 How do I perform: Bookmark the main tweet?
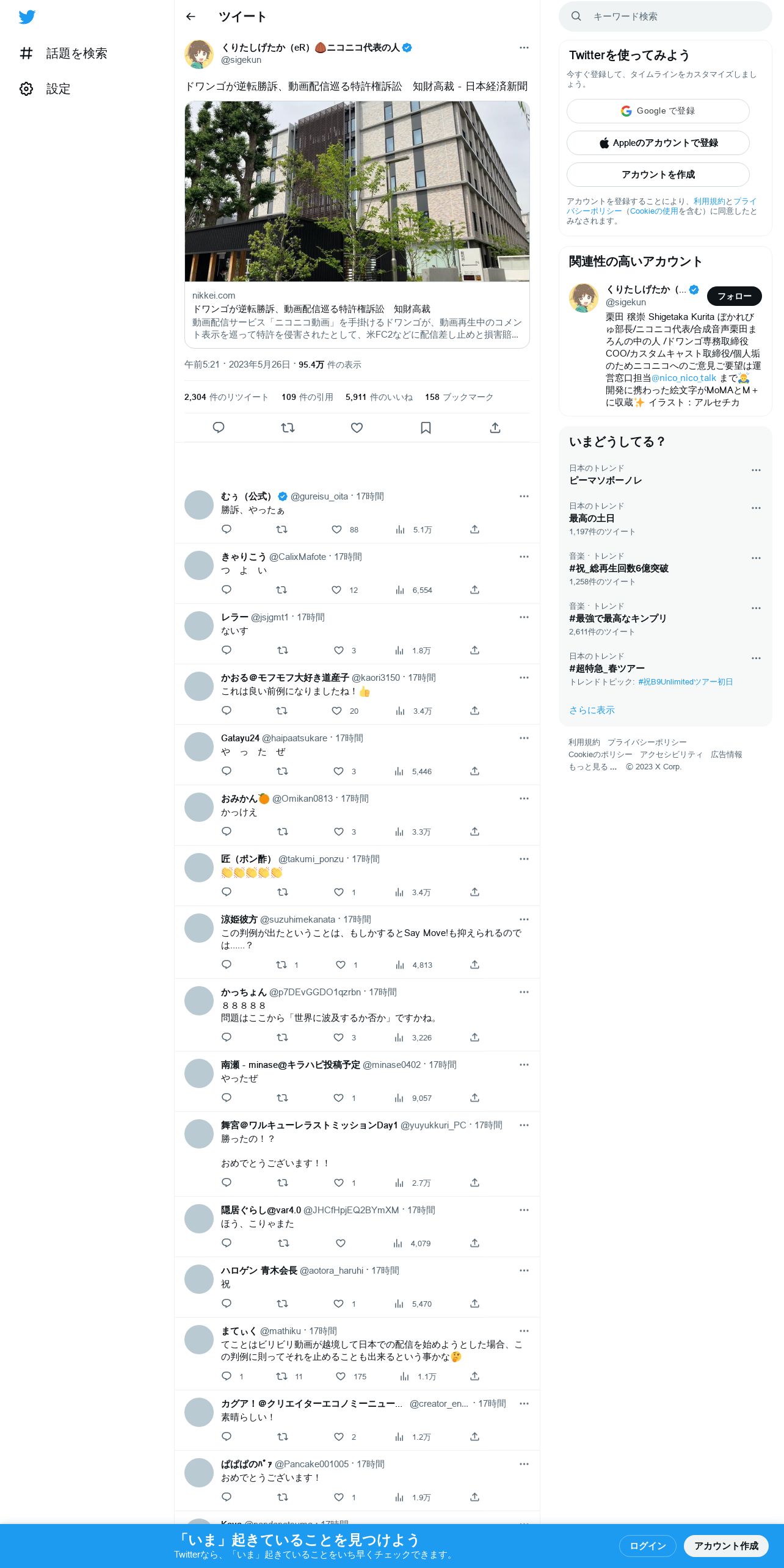click(426, 427)
